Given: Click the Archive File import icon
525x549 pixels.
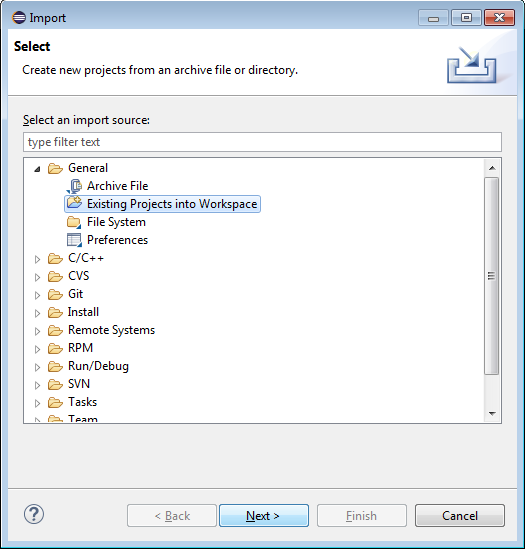Looking at the screenshot, I should [x=74, y=186].
